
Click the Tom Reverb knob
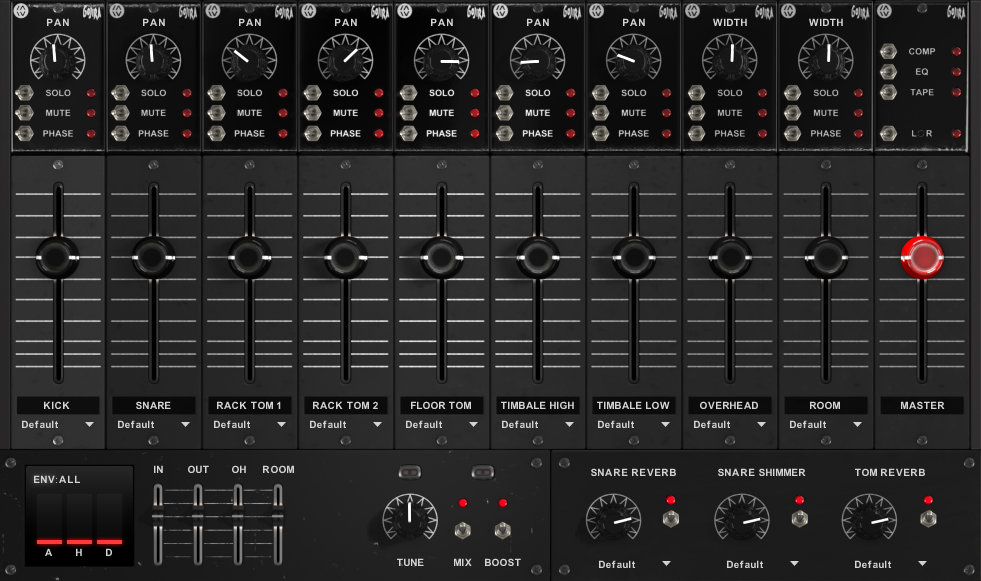[869, 519]
